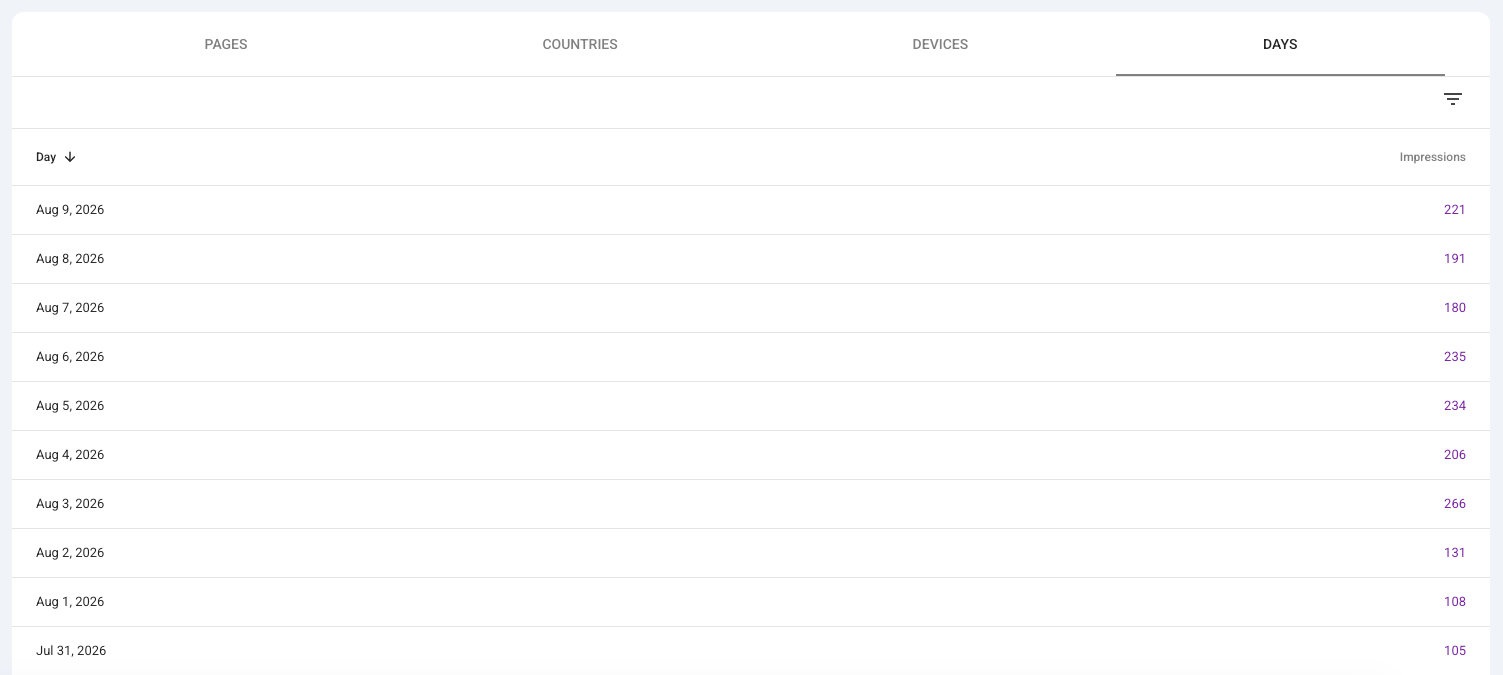The image size is (1503, 675).
Task: Switch to the Devices tab
Action: (x=940, y=45)
